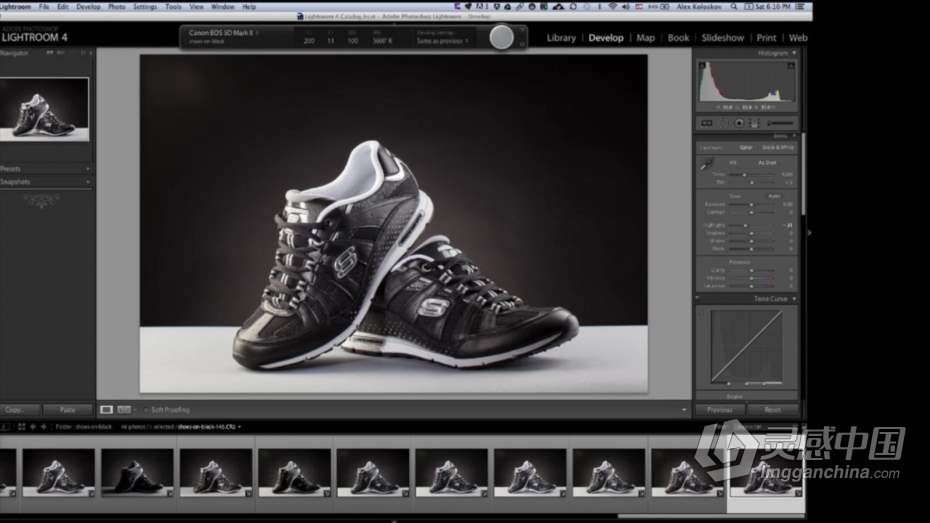Toggle the Soft Proofing checkbox

[x=146, y=410]
